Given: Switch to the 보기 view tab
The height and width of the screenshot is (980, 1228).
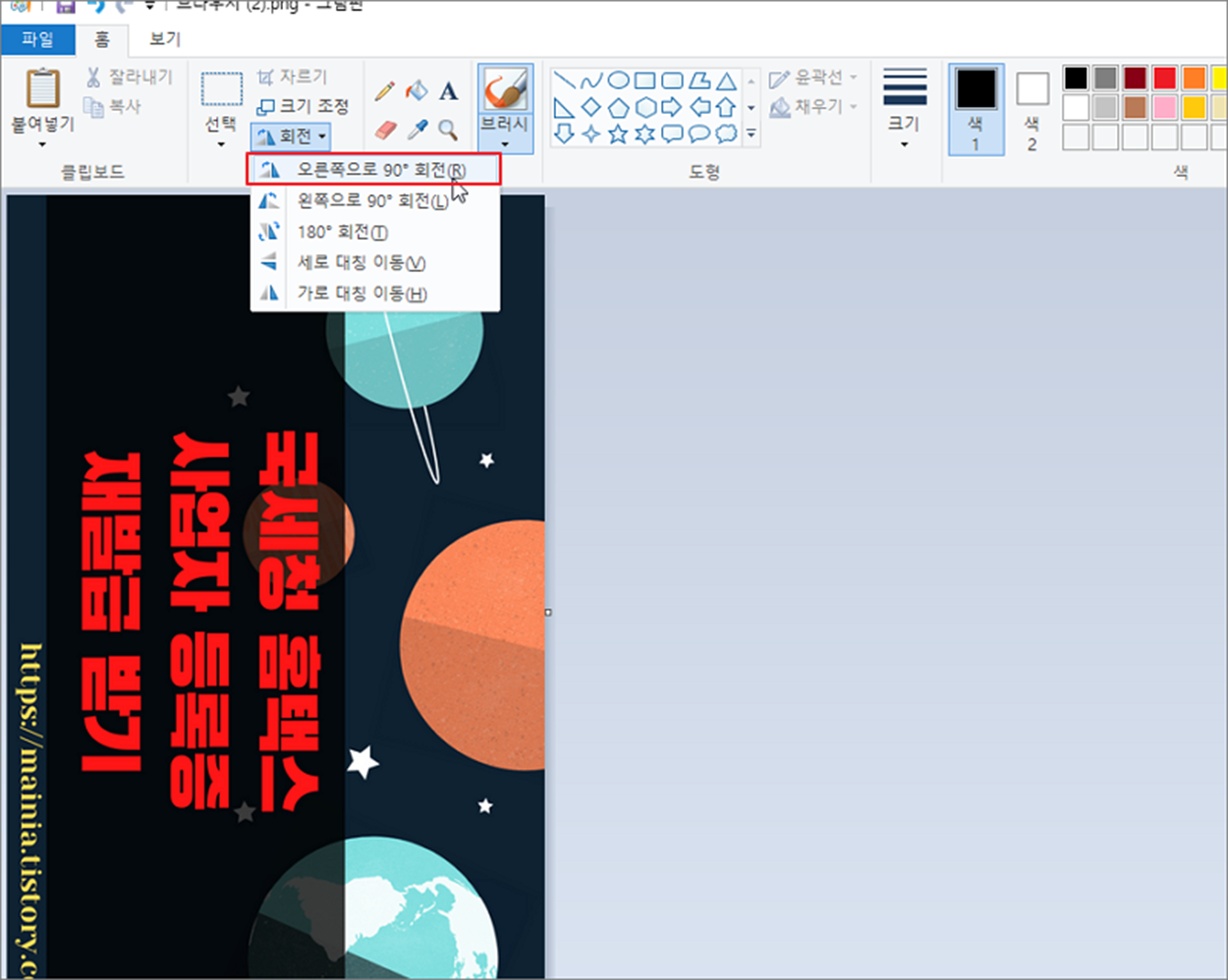Looking at the screenshot, I should 165,39.
